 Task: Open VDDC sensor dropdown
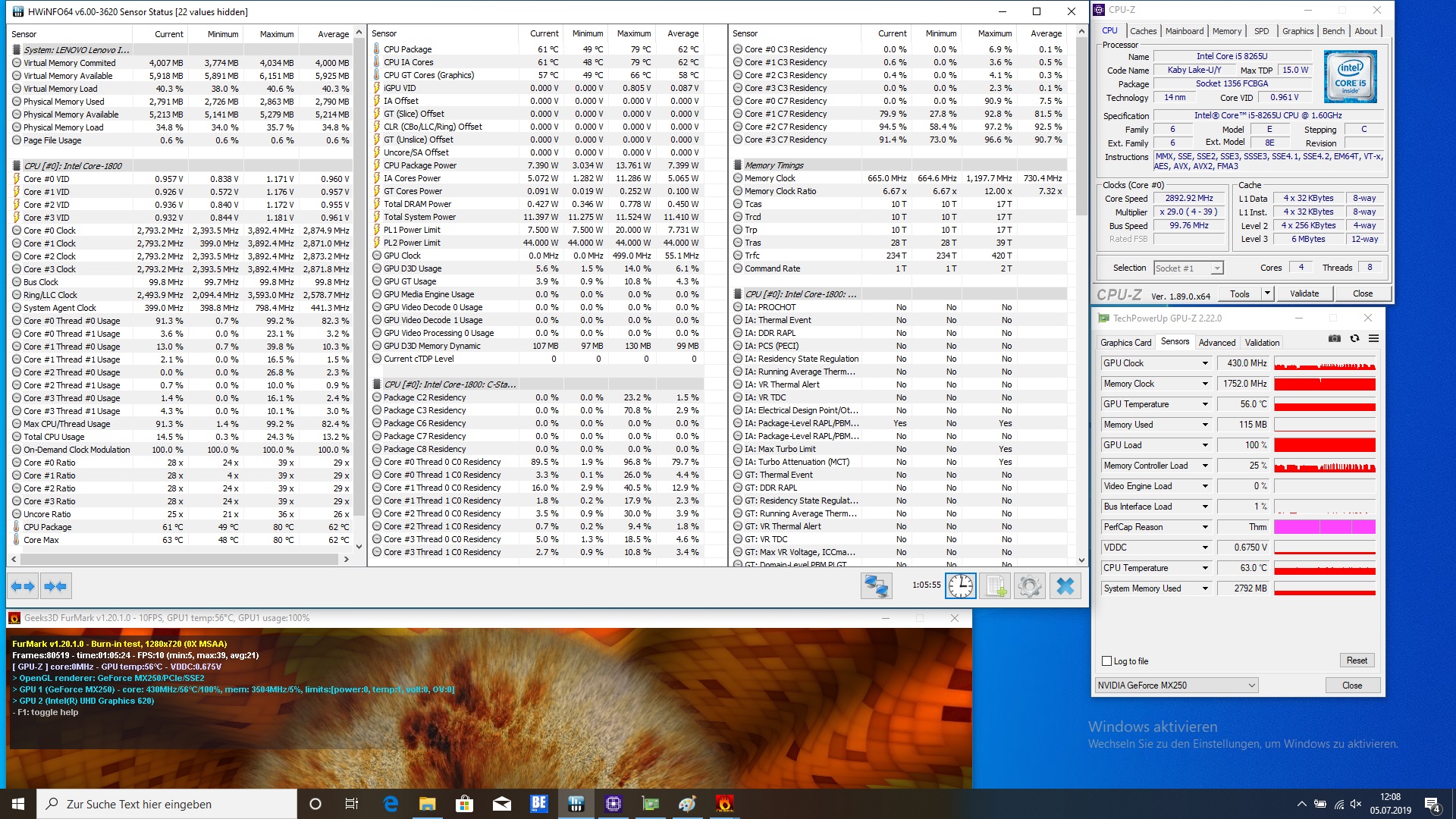(x=1205, y=548)
